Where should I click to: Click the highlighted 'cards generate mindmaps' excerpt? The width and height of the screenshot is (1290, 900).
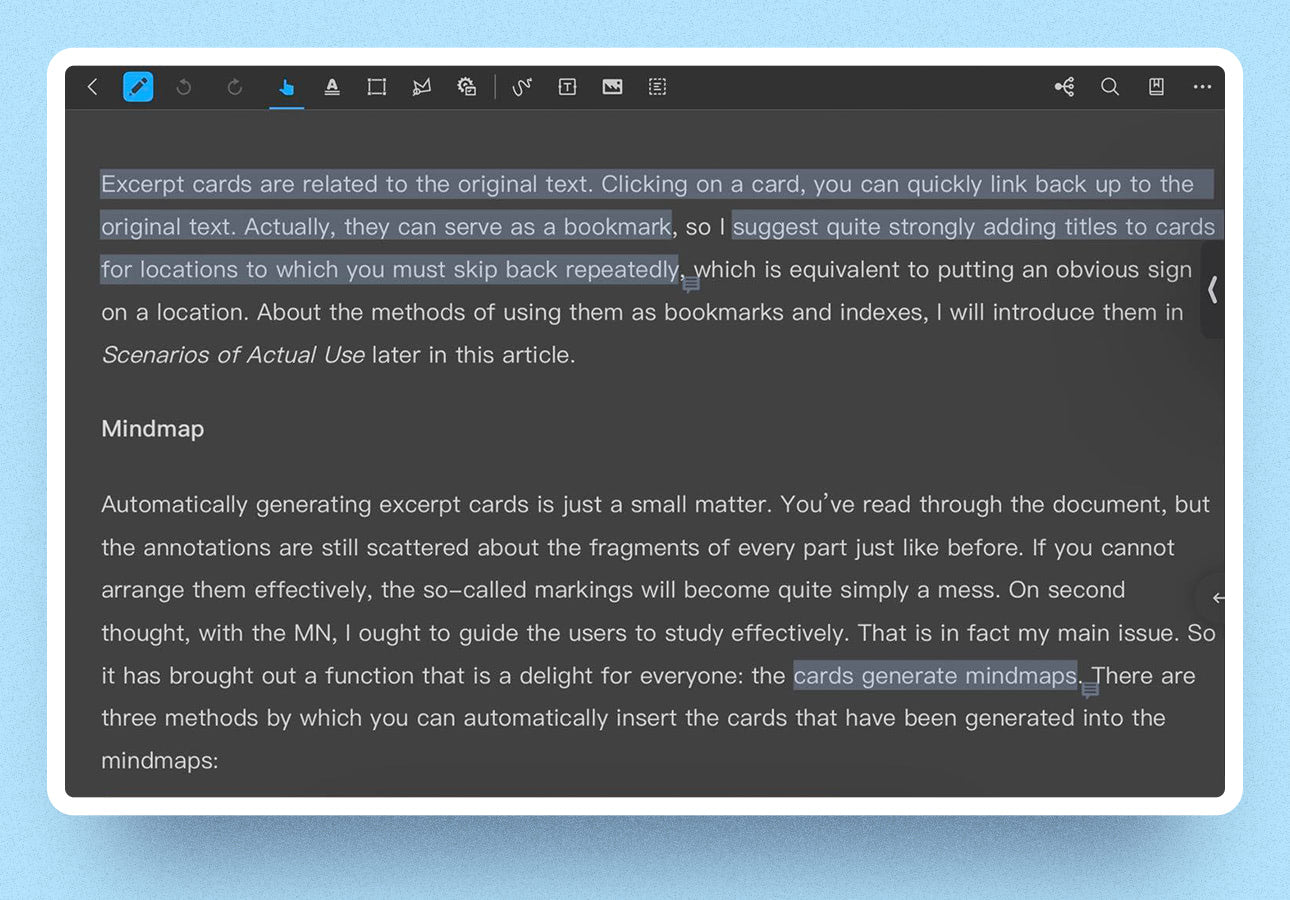935,675
